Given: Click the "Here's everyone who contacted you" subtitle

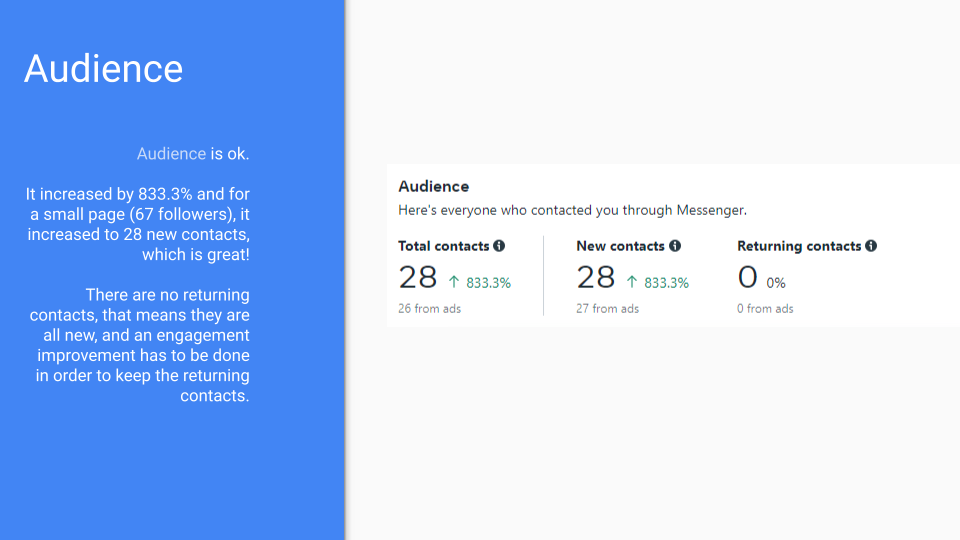Looking at the screenshot, I should (x=572, y=210).
